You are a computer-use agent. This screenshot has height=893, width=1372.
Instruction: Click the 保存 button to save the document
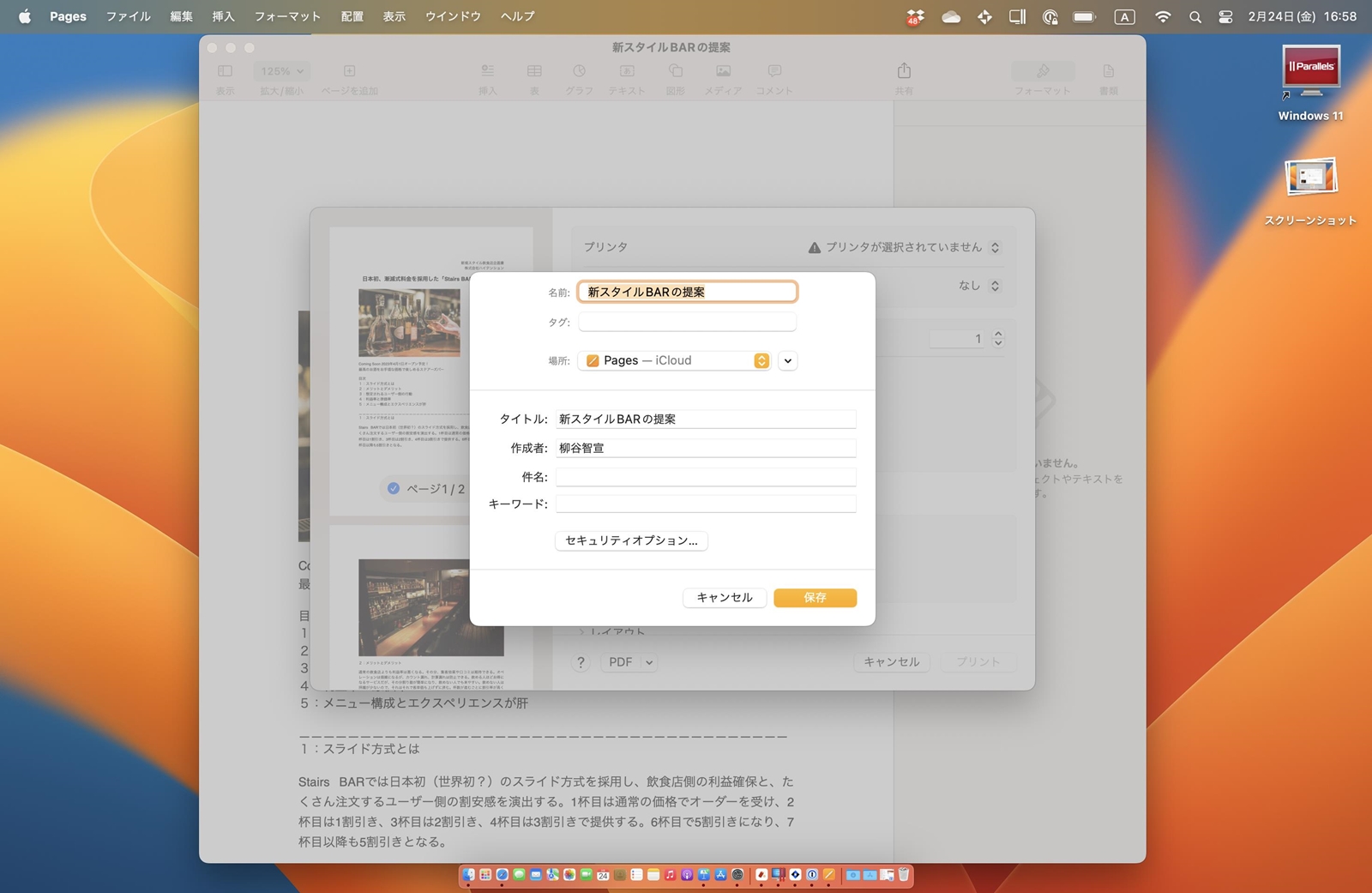pyautogui.click(x=815, y=597)
